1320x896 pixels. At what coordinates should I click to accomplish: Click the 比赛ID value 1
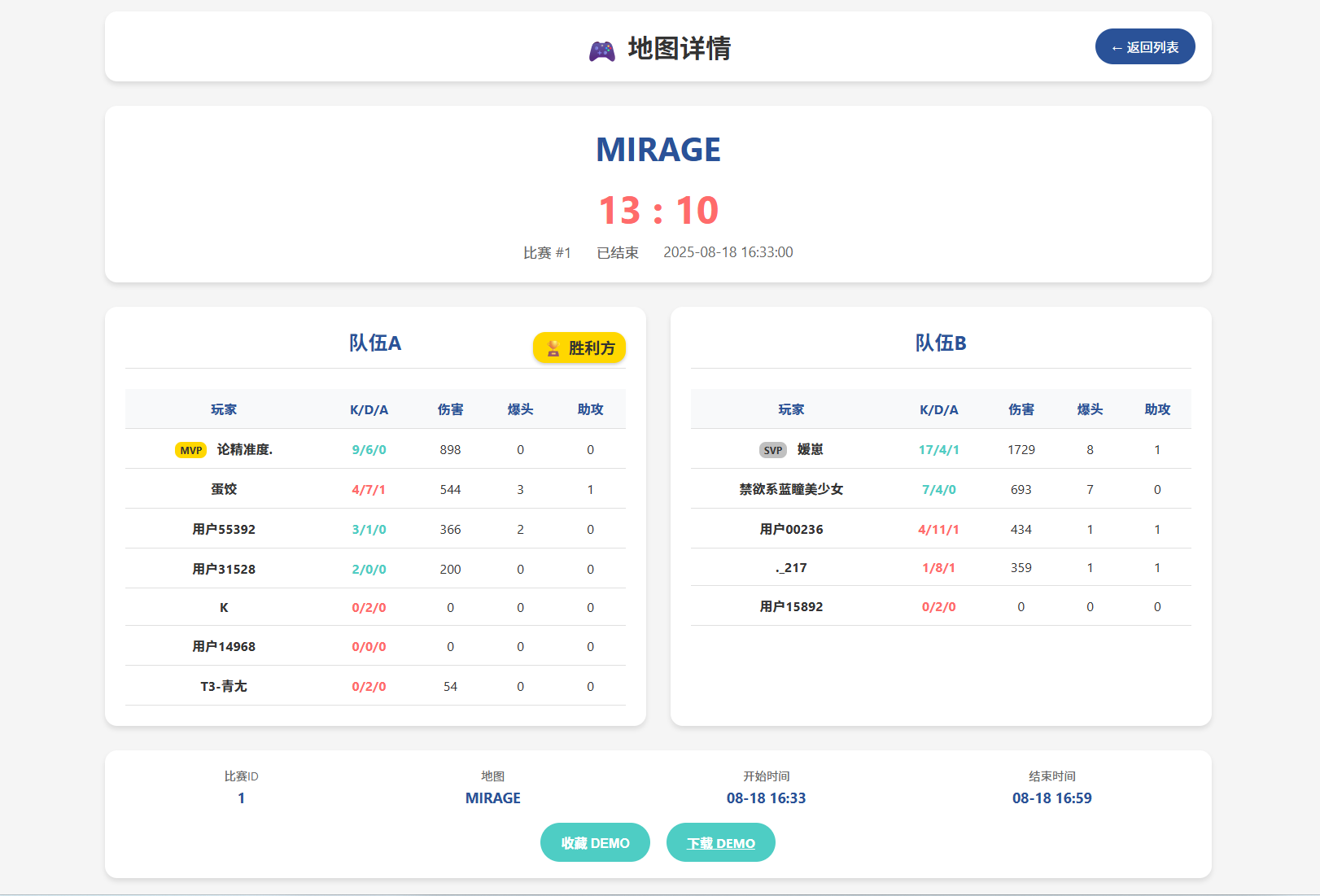[241, 798]
